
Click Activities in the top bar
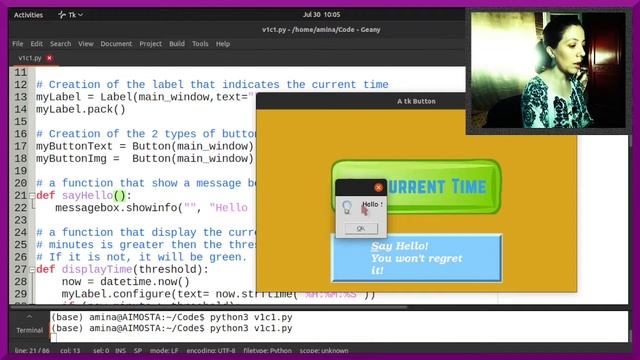pos(28,15)
